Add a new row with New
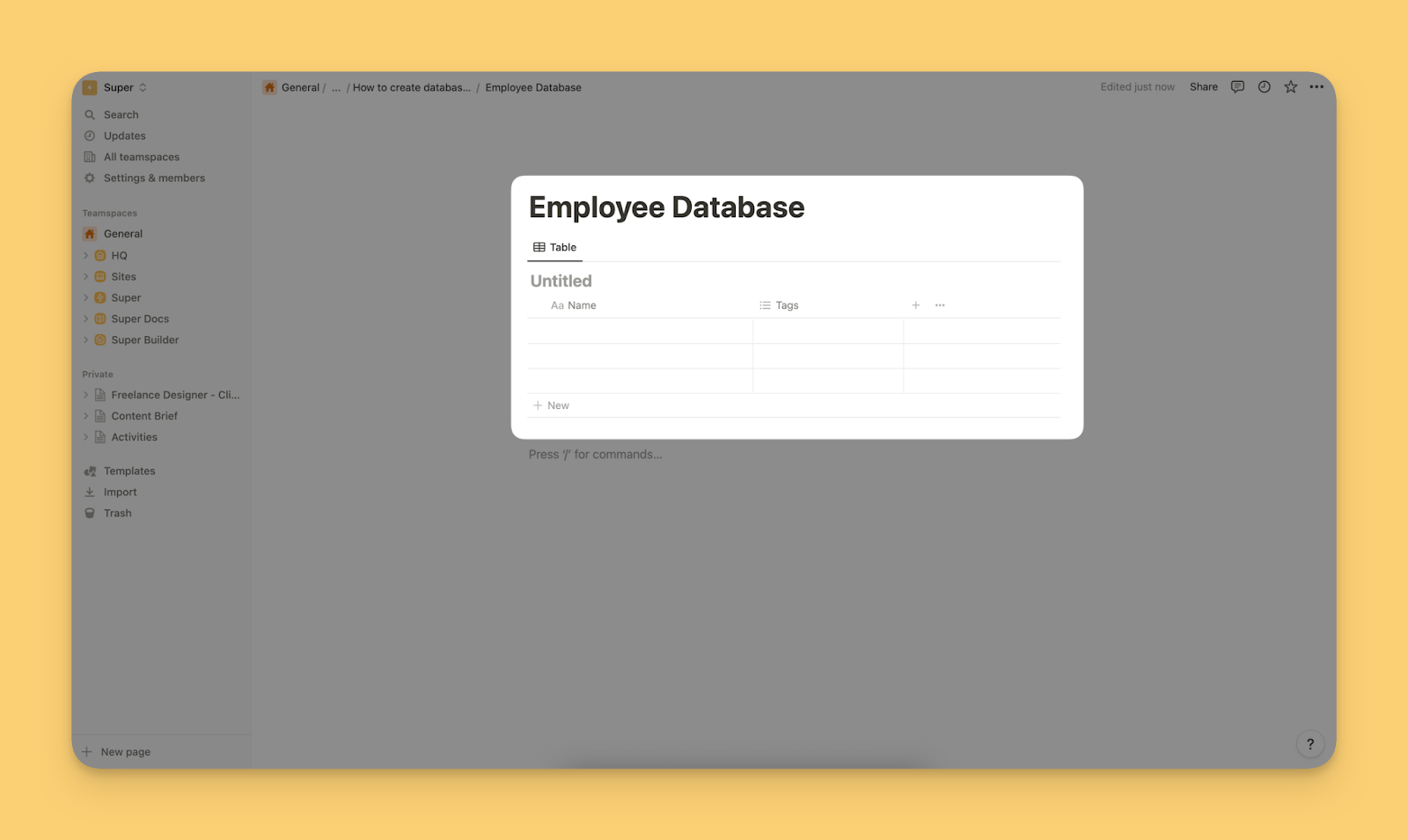This screenshot has height=840, width=1408. tap(552, 406)
